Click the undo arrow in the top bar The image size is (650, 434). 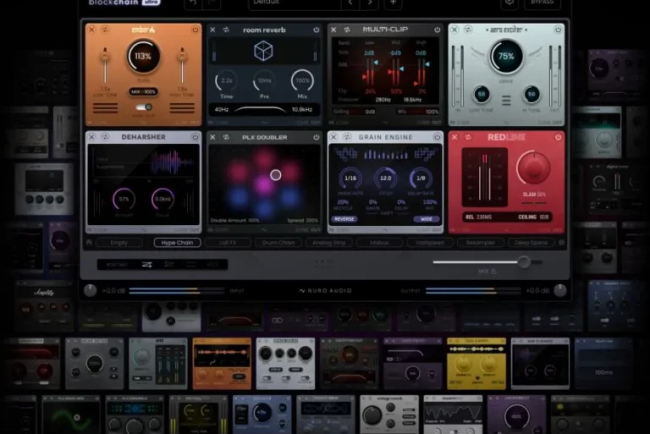click(193, 3)
